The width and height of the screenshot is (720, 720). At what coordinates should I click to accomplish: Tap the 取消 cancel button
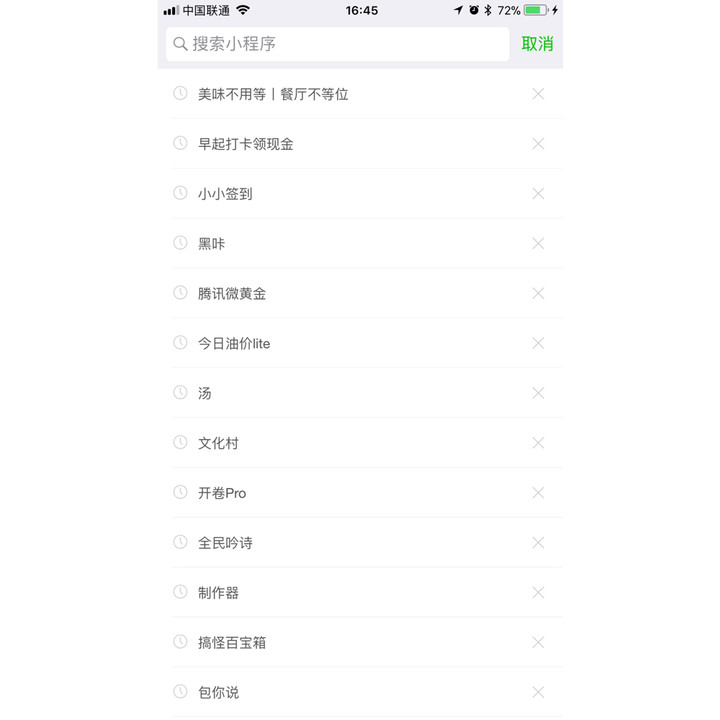pos(537,44)
